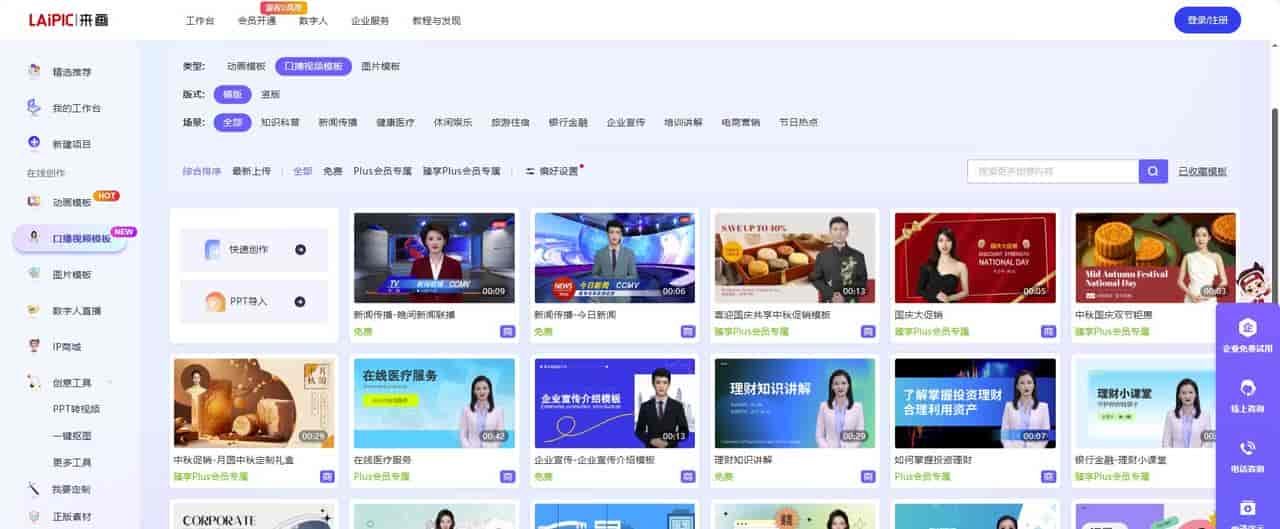
Task: Open 正版素材 in the sidebar
Action: click(x=70, y=516)
